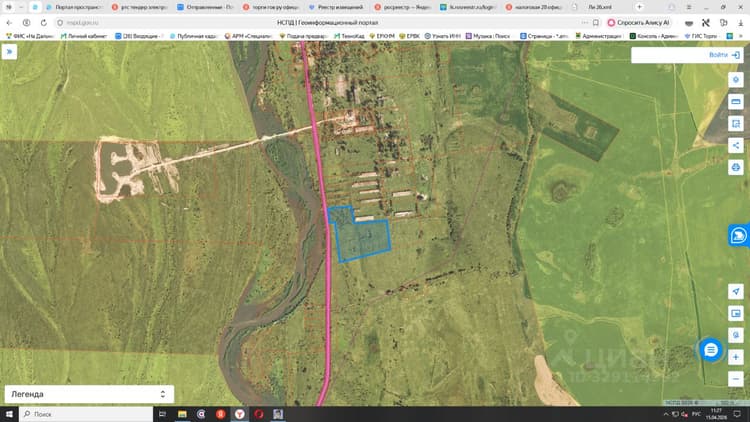The image size is (750, 422).
Task: Open the Подача предвар bookmark
Action: (x=303, y=36)
